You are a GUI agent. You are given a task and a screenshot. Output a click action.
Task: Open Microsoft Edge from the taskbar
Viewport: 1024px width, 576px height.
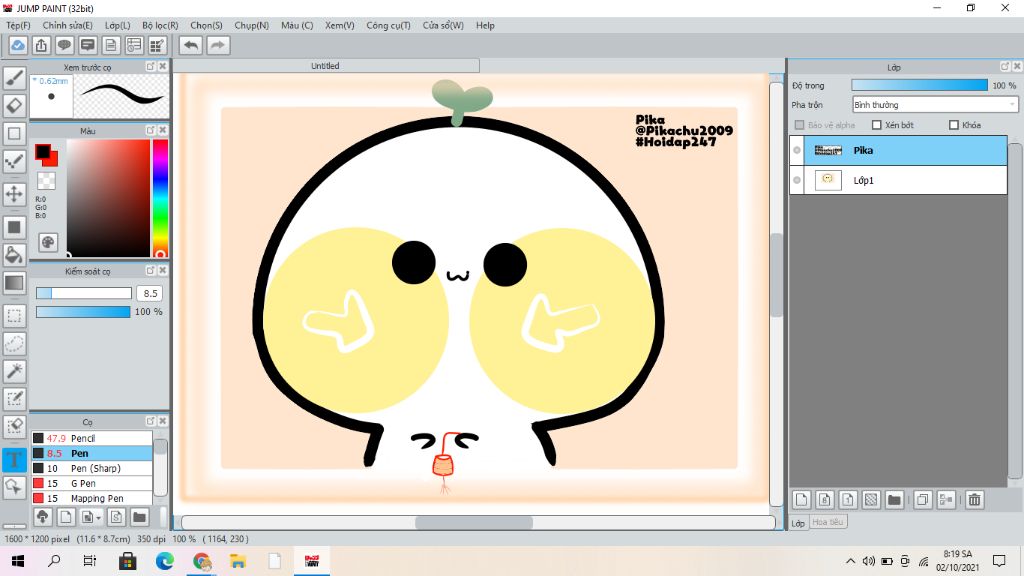tap(164, 561)
